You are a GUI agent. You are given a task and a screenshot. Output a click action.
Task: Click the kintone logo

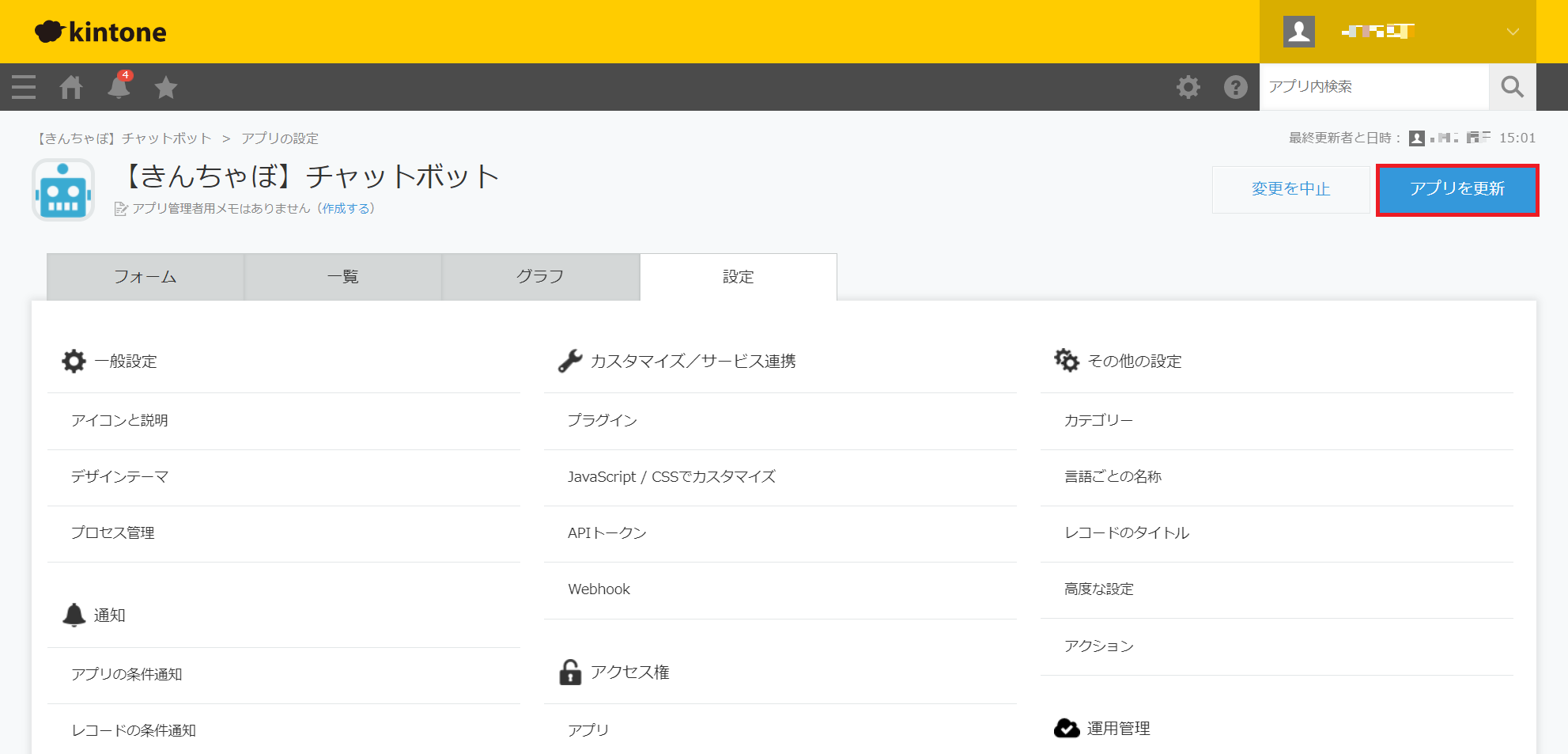tap(101, 32)
